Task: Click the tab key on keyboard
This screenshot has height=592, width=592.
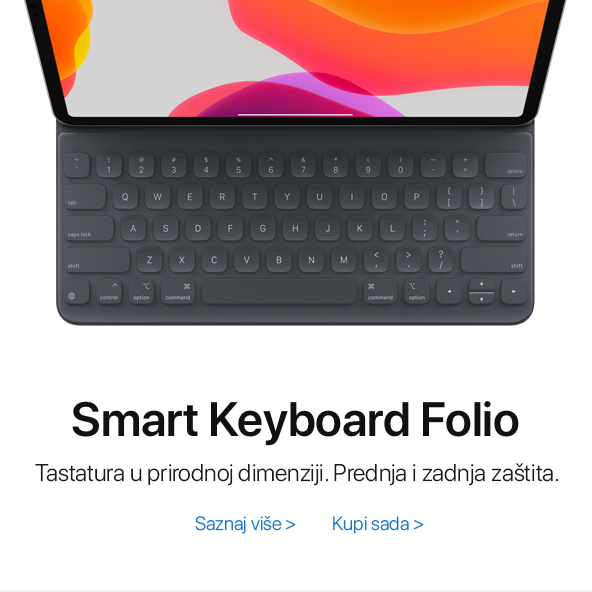Action: 85,197
